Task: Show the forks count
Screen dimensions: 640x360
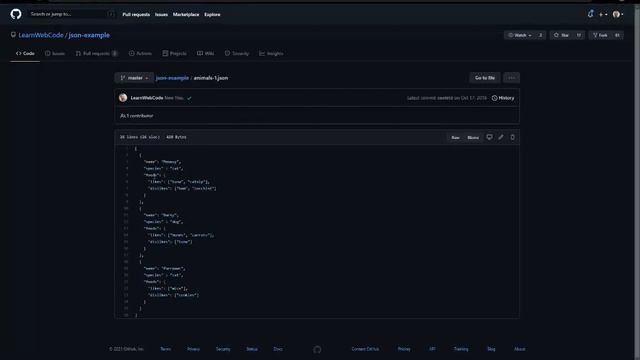Action: (617, 36)
